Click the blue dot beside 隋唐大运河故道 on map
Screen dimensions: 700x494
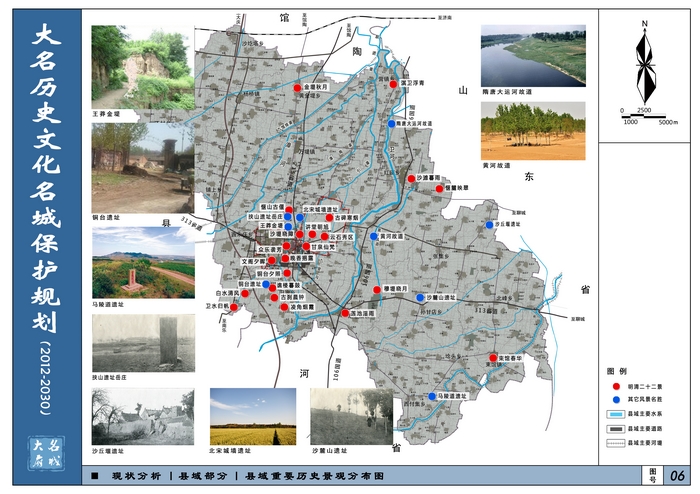pos(392,124)
